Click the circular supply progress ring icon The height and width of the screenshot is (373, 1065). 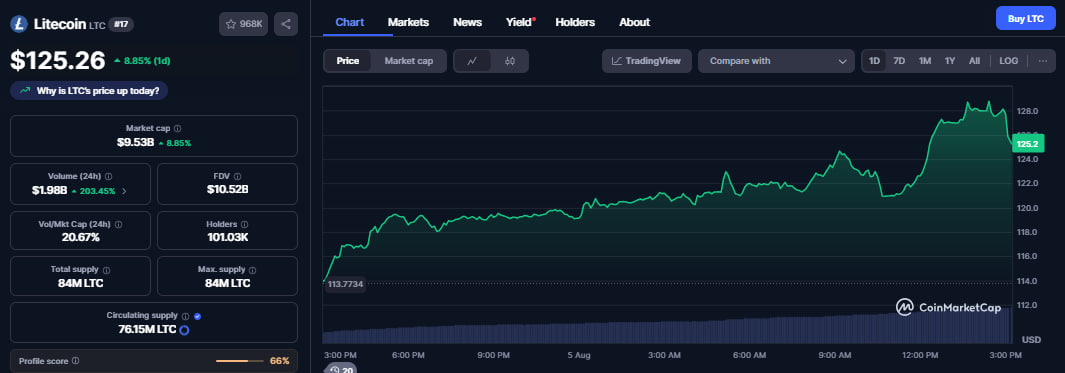point(183,330)
